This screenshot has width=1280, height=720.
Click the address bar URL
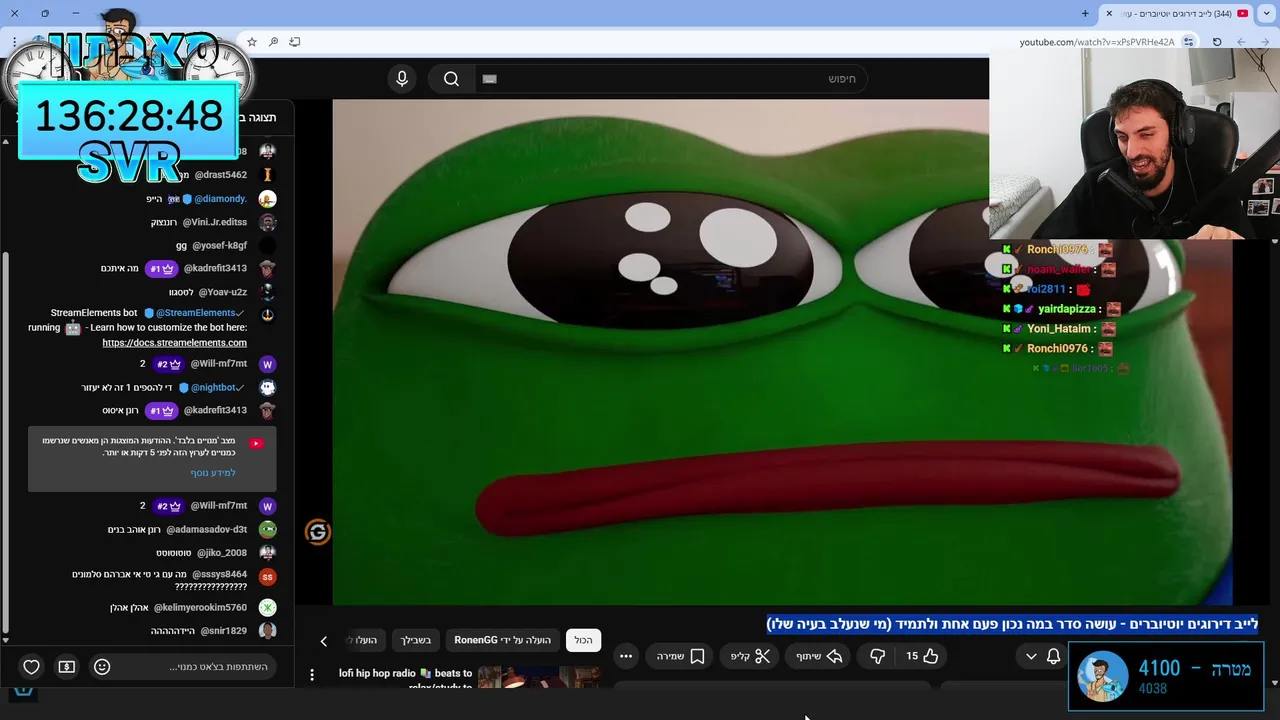(1097, 42)
